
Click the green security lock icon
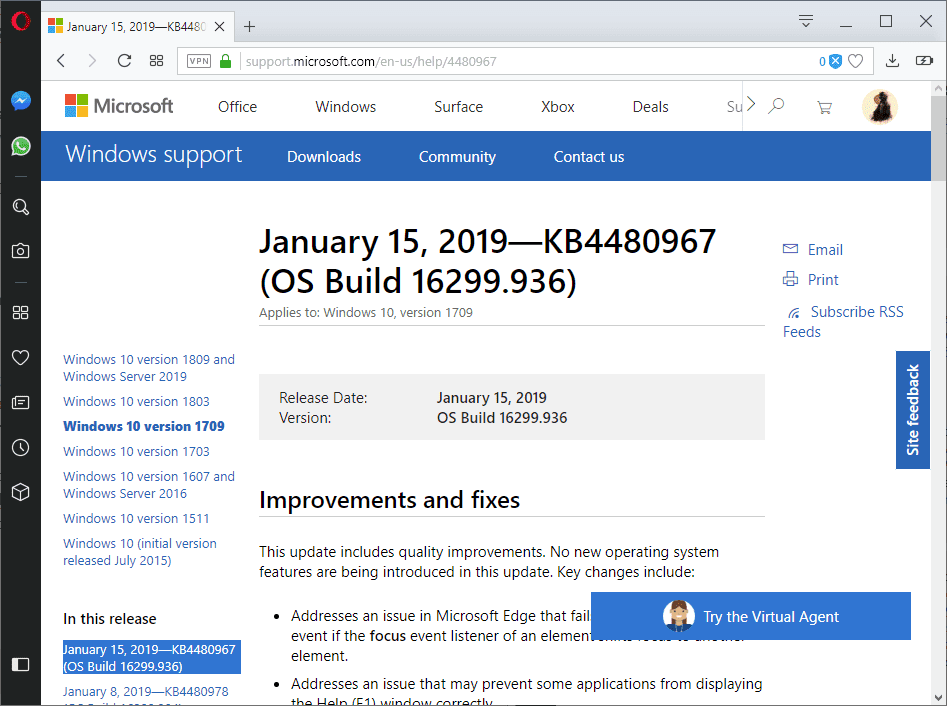pos(225,61)
